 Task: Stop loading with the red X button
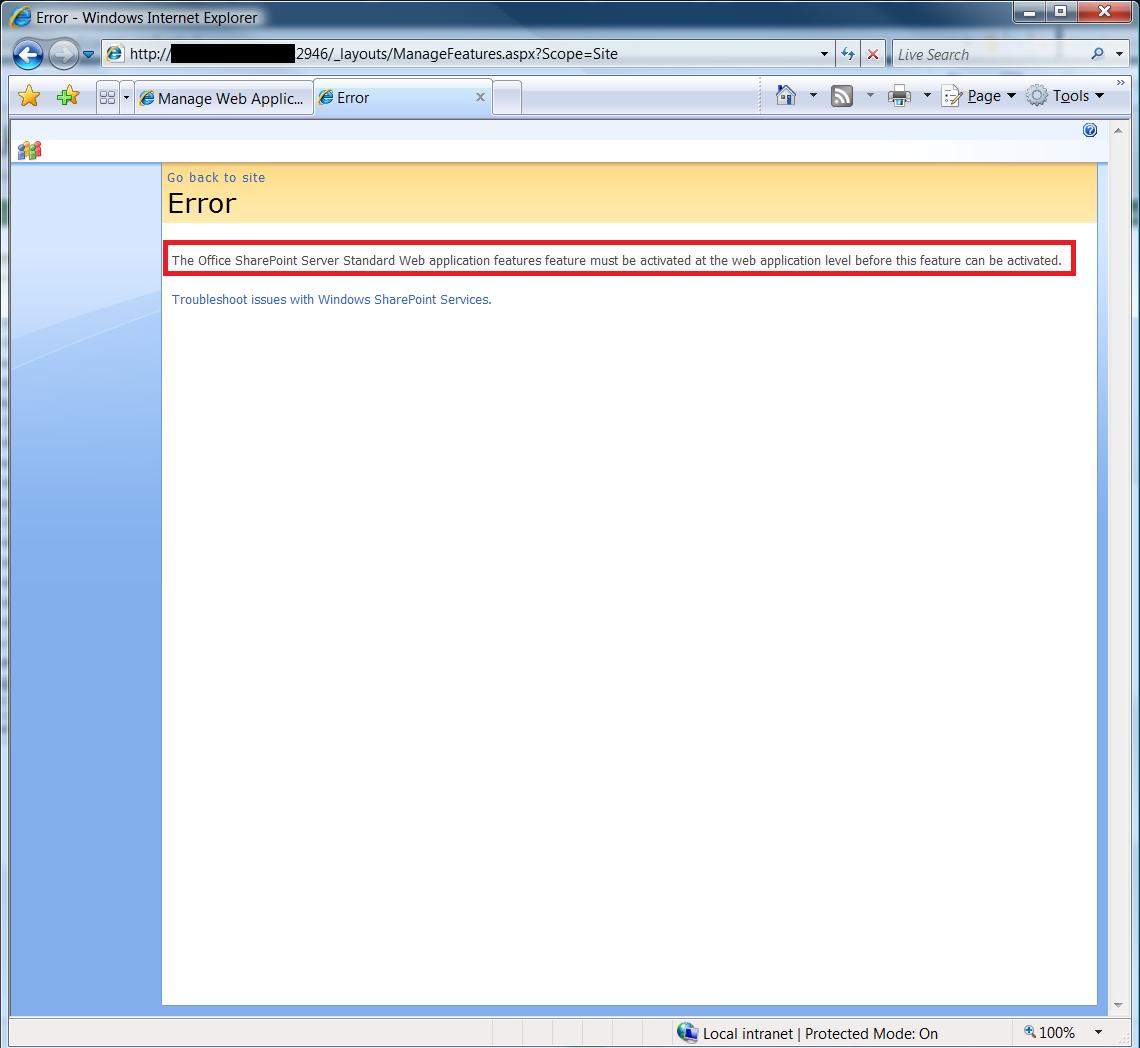[x=872, y=54]
